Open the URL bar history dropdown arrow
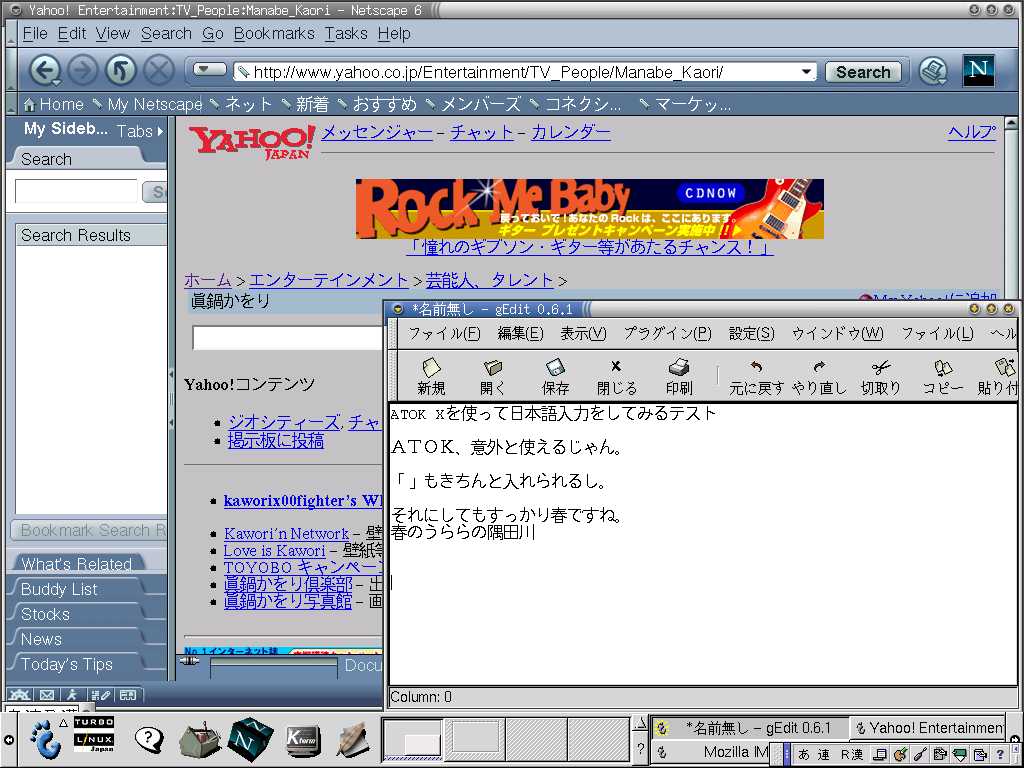Screen dimensions: 1024x768 point(807,71)
